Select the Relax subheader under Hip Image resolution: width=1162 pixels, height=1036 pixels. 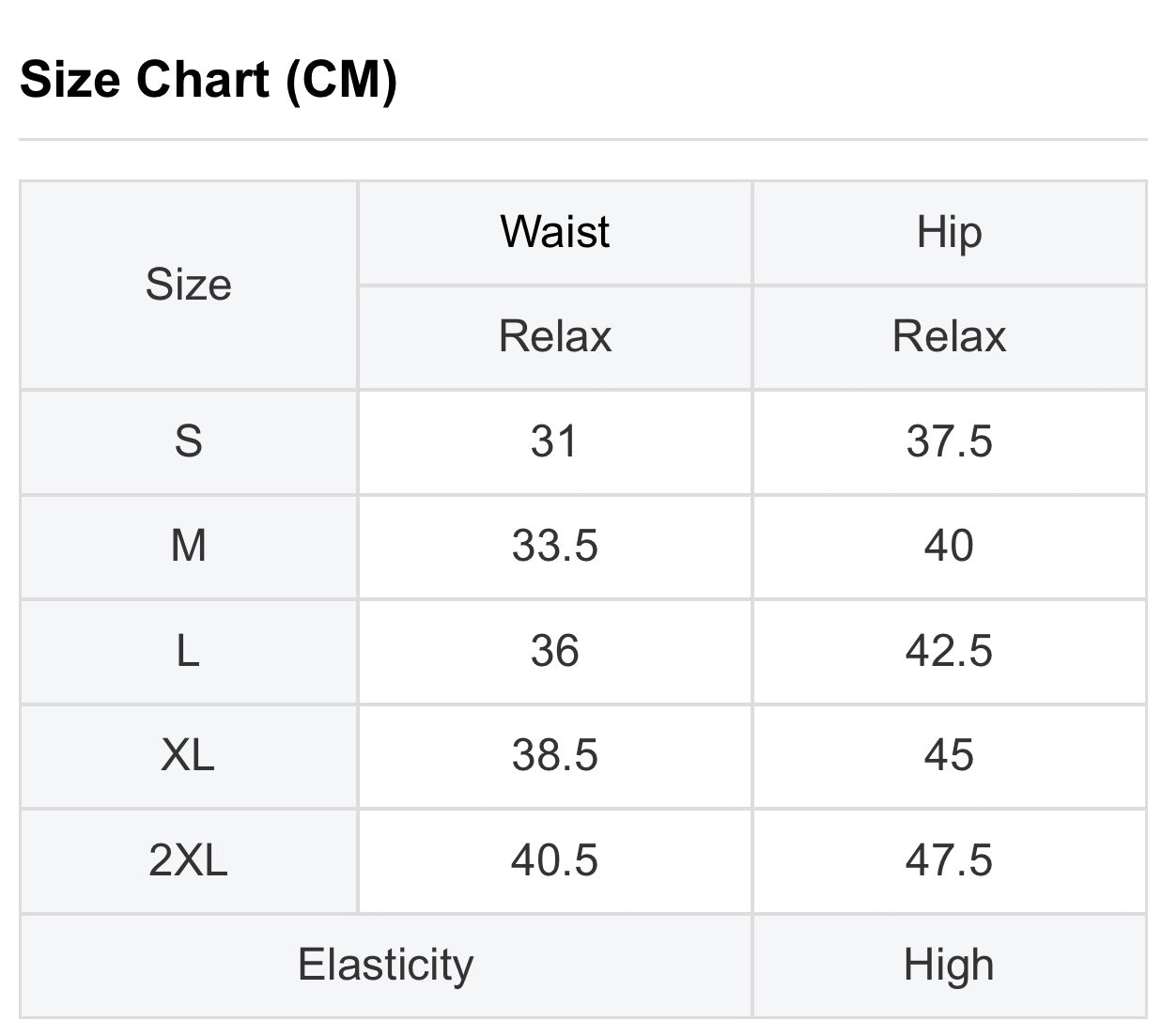[x=949, y=336]
